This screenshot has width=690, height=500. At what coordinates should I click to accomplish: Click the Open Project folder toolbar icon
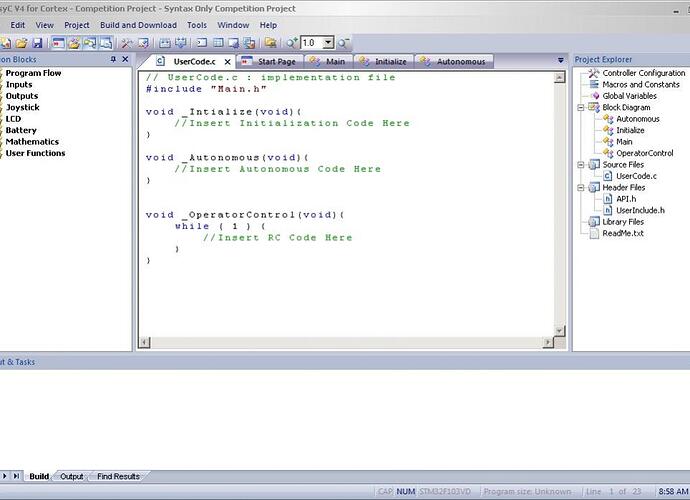tap(22, 43)
